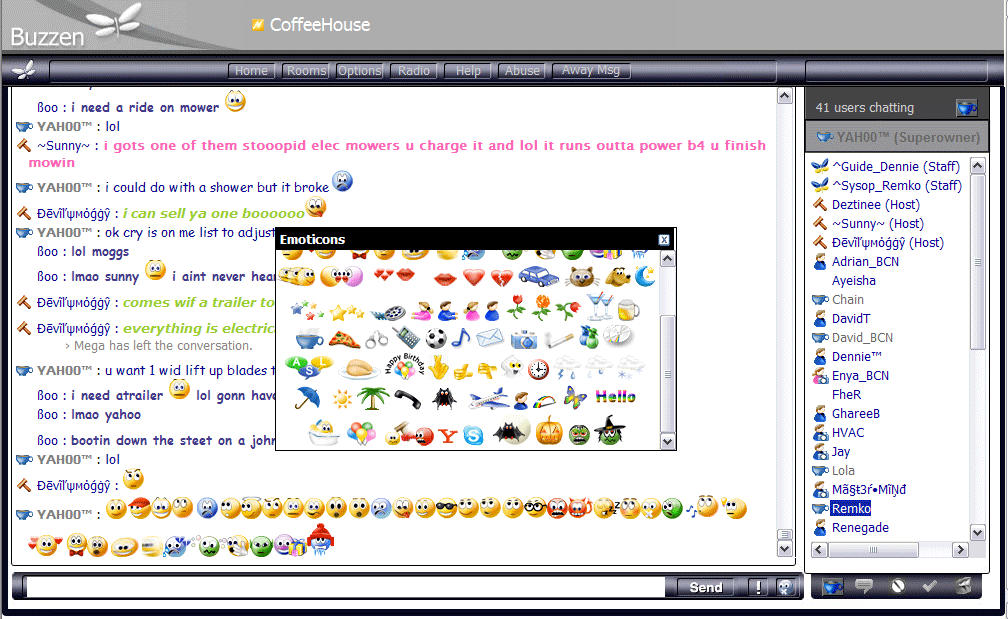Click chat history scroll up arrow
This screenshot has width=1008, height=619.
pos(784,96)
